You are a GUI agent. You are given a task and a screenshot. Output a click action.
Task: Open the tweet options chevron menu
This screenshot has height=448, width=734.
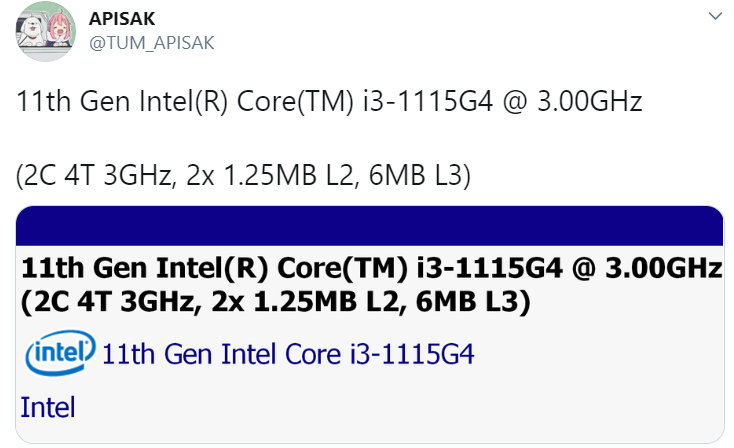715,17
